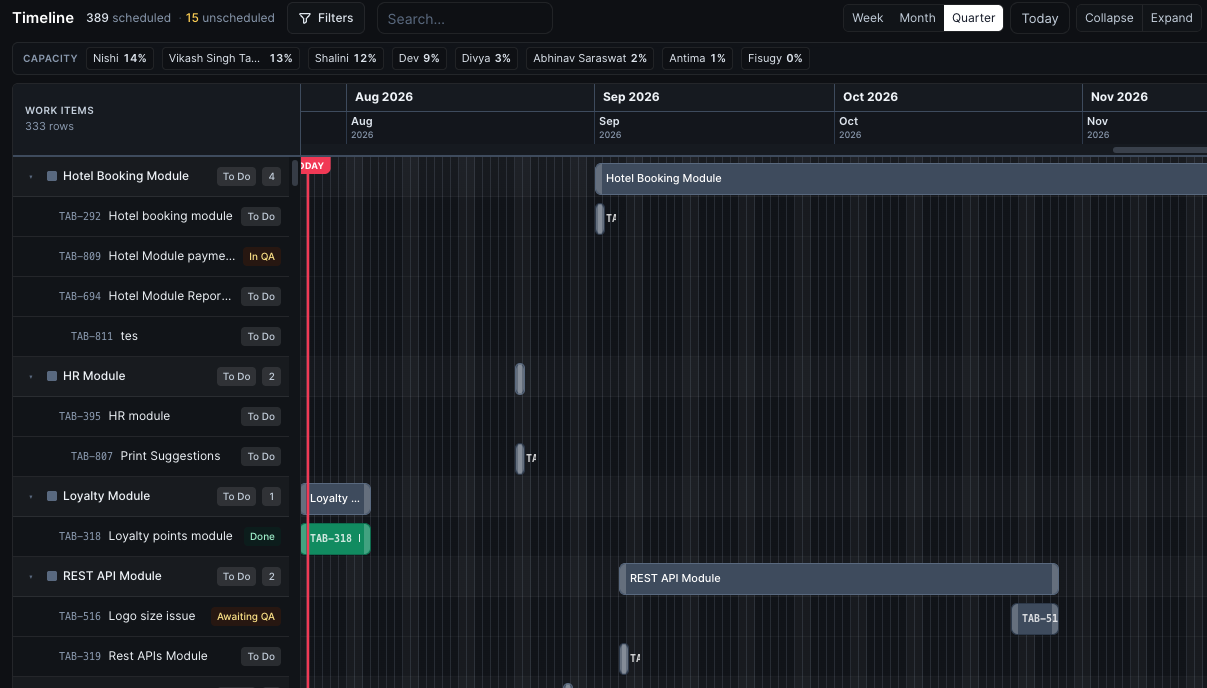Click the work items vertical scrollbar thumb

coord(295,172)
